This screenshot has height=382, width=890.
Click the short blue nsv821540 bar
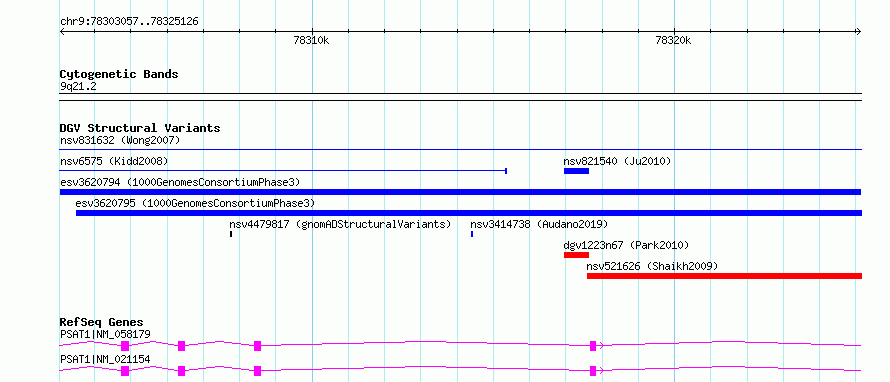coord(576,171)
